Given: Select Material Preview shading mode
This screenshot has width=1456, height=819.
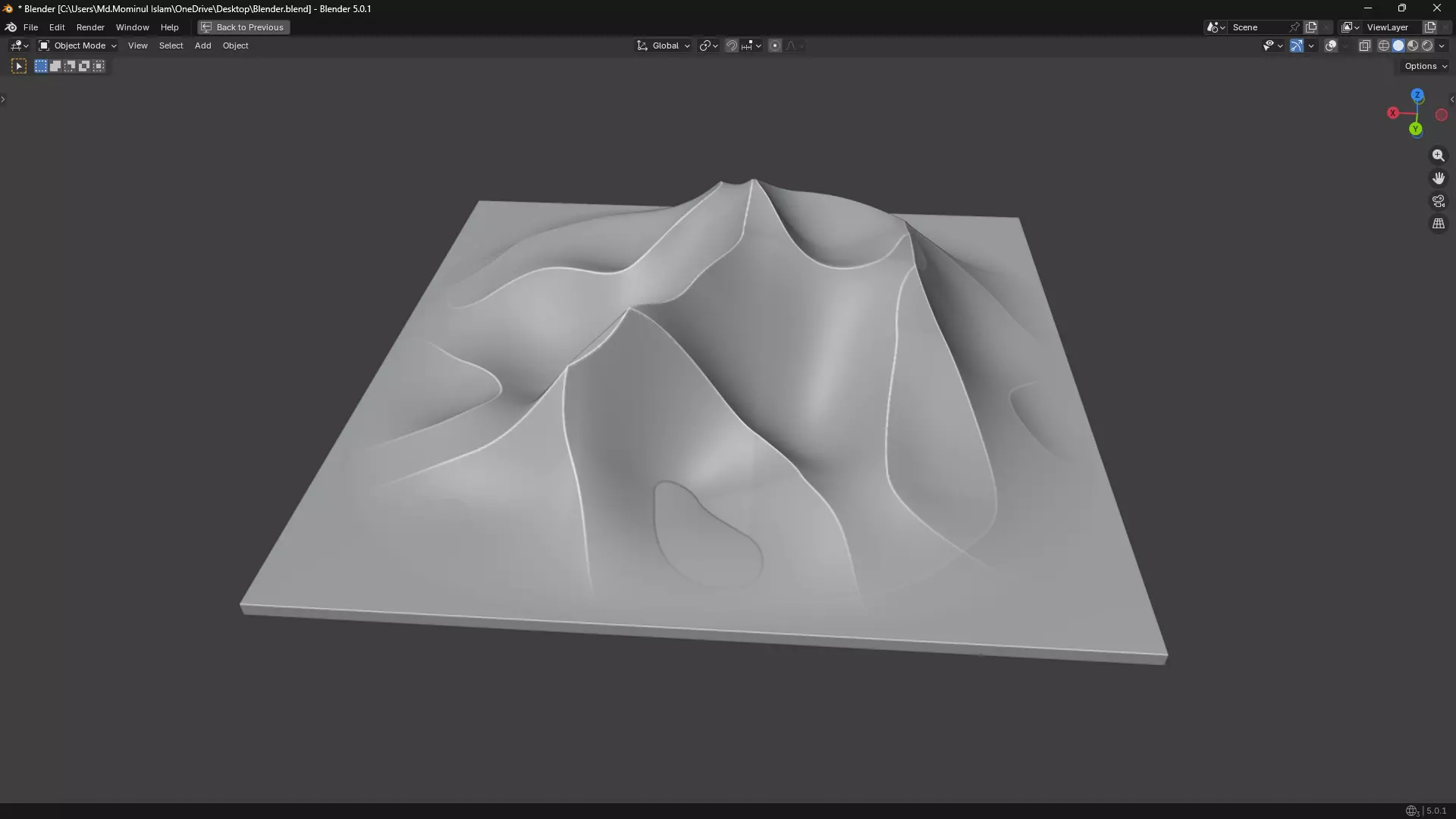Looking at the screenshot, I should point(1413,45).
